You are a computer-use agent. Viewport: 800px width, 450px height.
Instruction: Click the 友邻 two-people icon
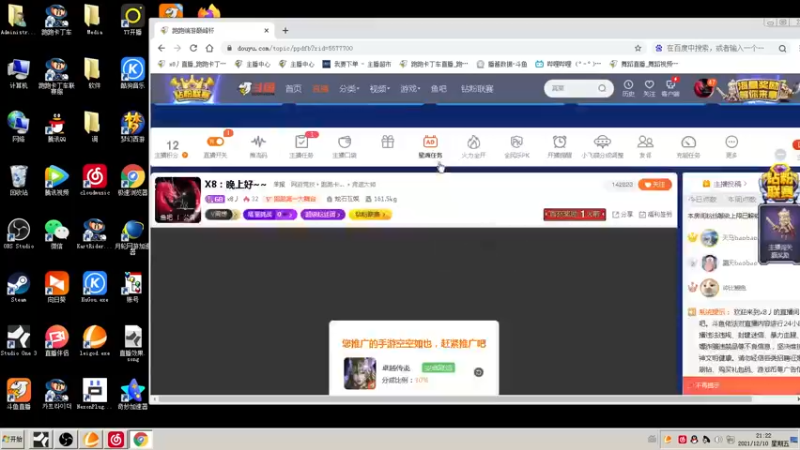click(645, 141)
